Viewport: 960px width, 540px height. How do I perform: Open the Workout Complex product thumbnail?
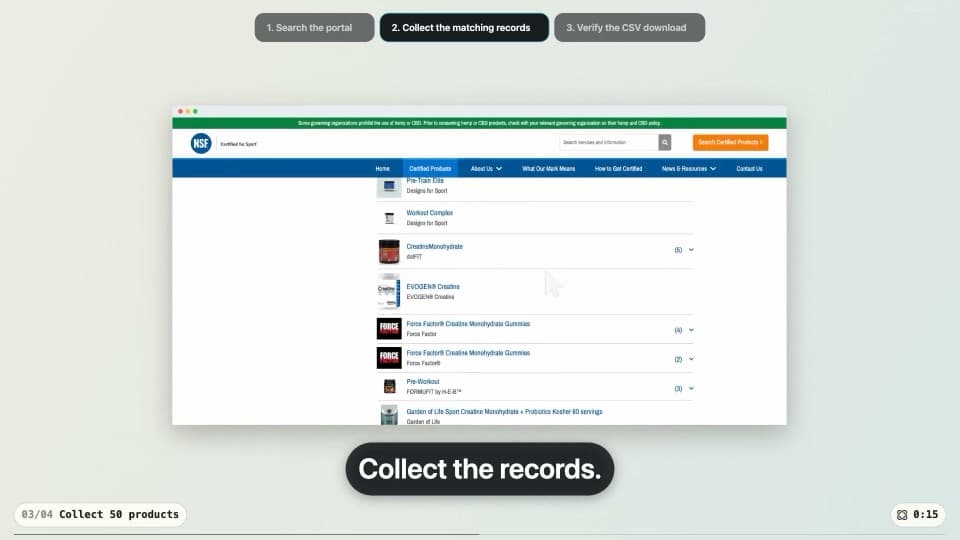(389, 218)
